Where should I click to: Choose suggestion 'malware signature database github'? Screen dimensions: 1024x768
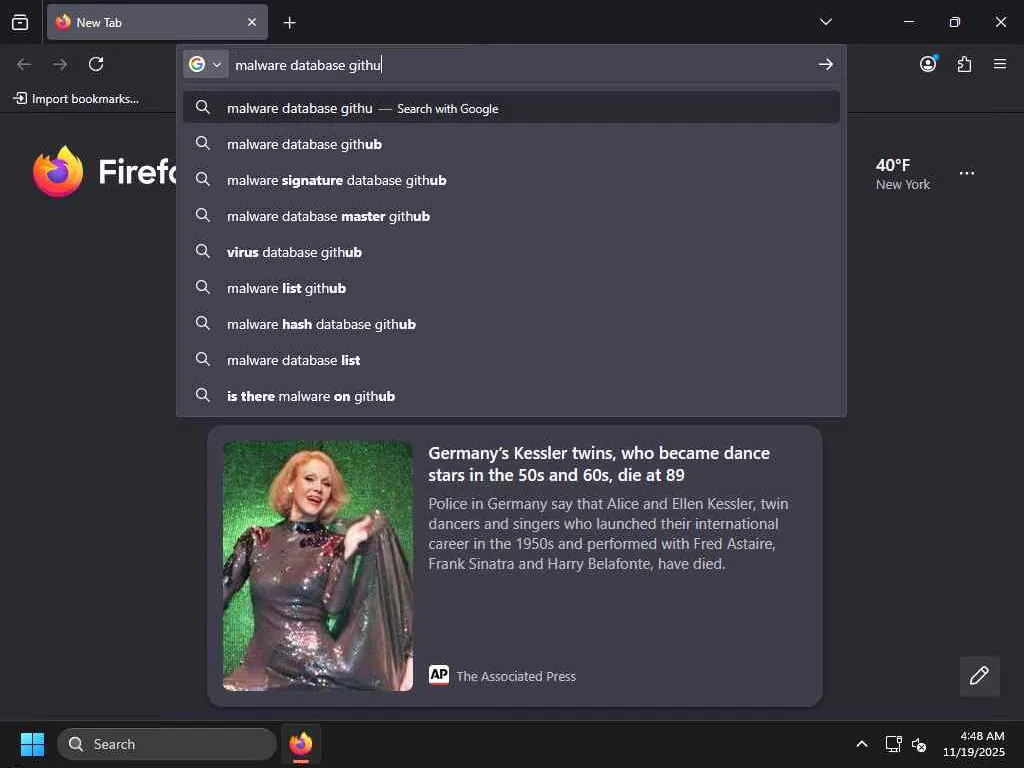pos(511,180)
